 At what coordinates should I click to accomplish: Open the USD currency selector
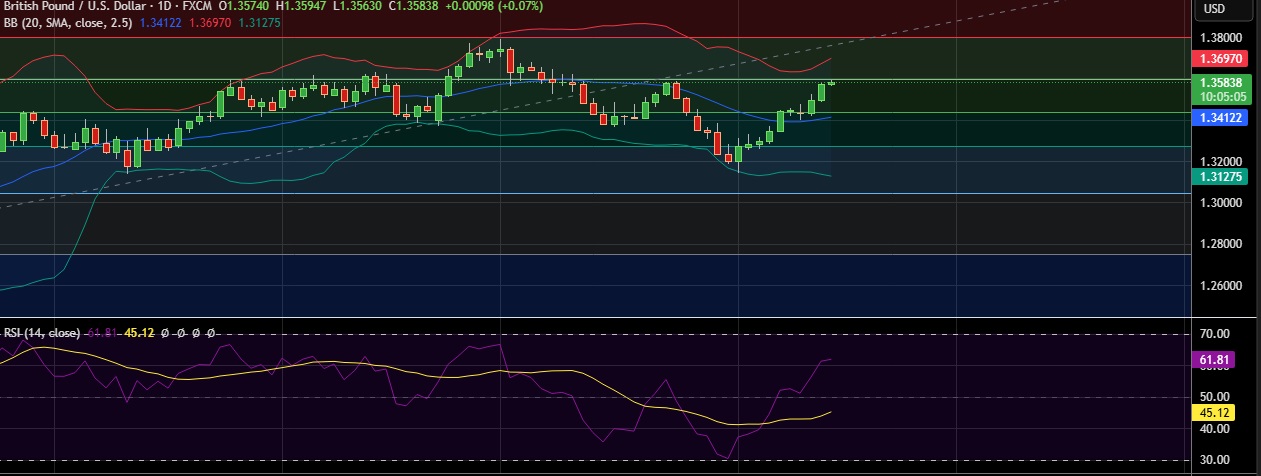coord(1214,9)
